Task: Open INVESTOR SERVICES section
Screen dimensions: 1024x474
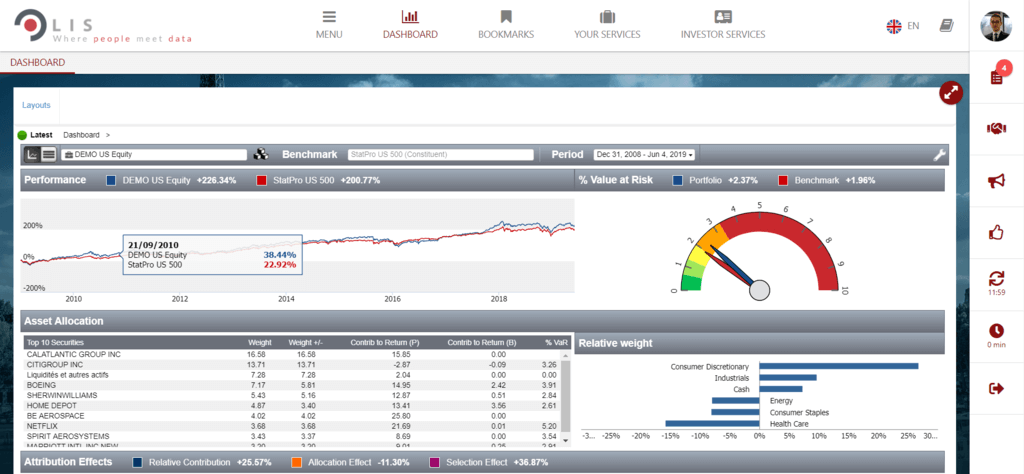Action: [723, 25]
